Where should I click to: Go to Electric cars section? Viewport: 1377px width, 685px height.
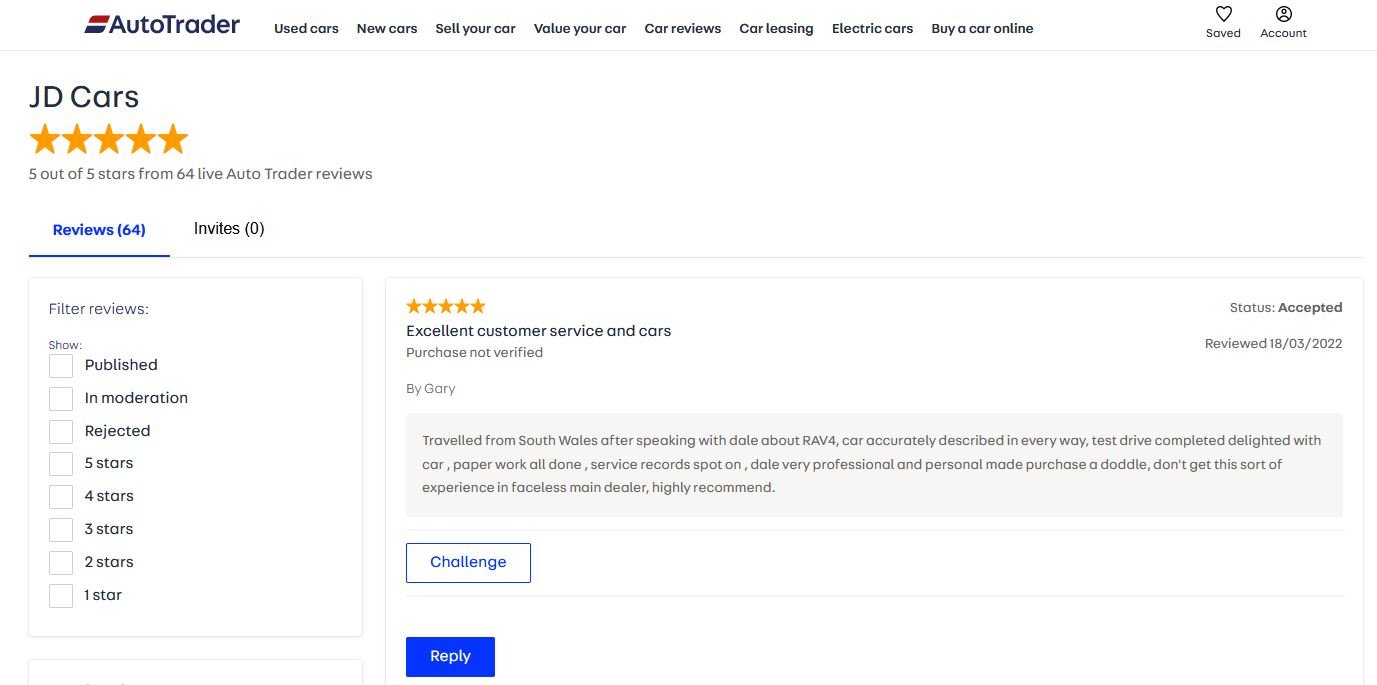[872, 28]
